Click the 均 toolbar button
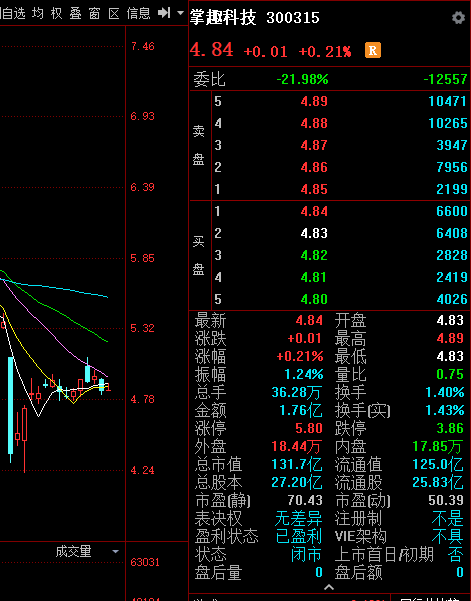 [x=38, y=13]
